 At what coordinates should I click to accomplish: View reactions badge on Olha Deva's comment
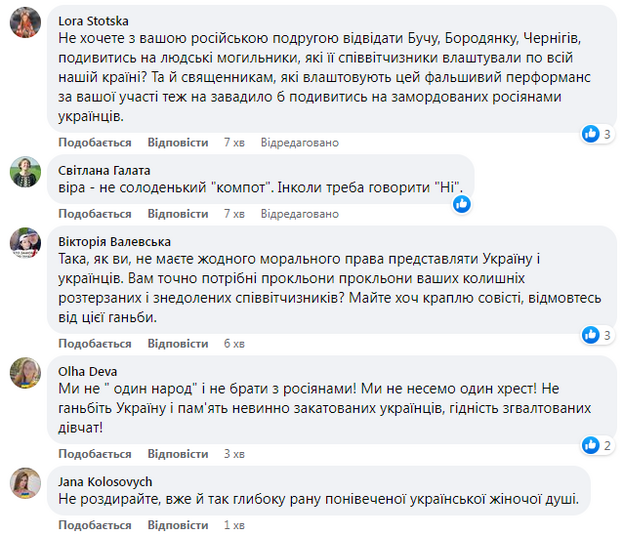pyautogui.click(x=597, y=444)
